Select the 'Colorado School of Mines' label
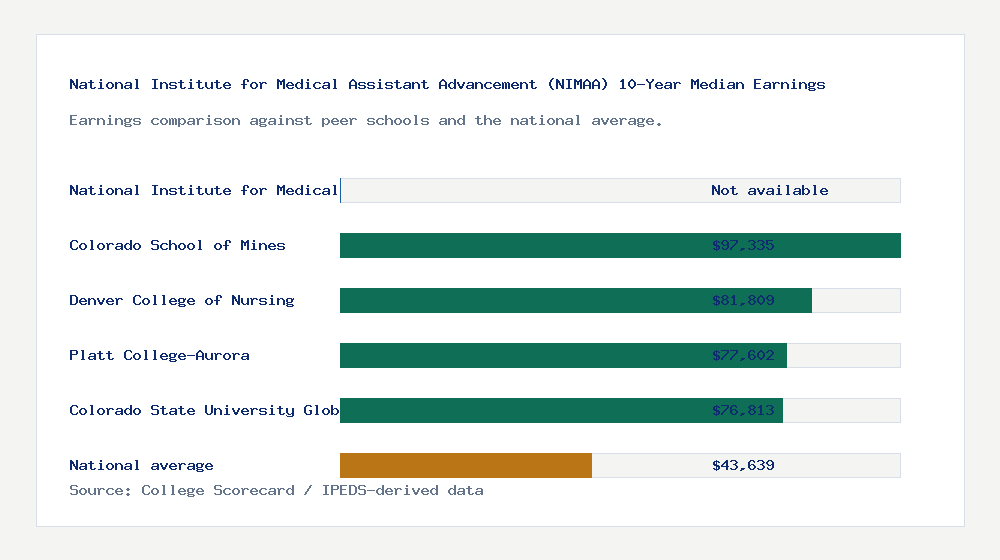This screenshot has height=560, width=1000. click(x=177, y=246)
